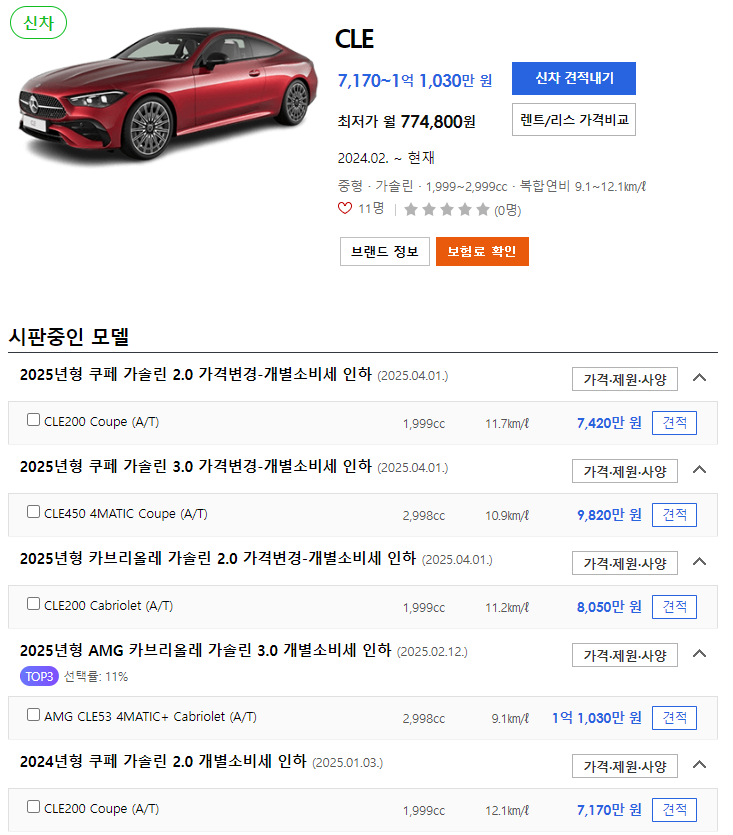Click the (0명) review count
Screen dimensions: 733x835
coord(508,210)
